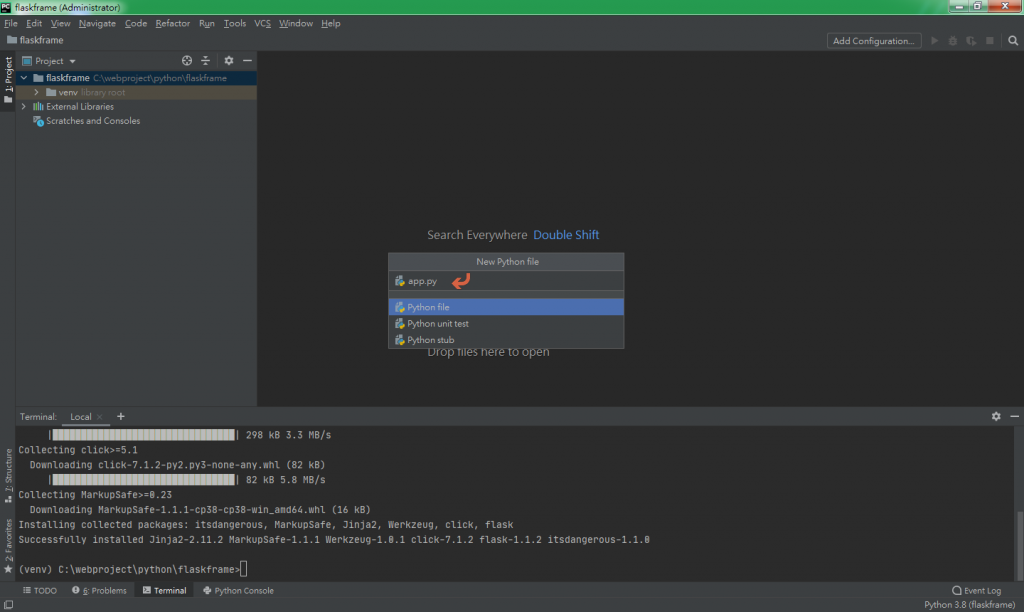1024x612 pixels.
Task: Expand External Libraries node
Action: tap(24, 106)
